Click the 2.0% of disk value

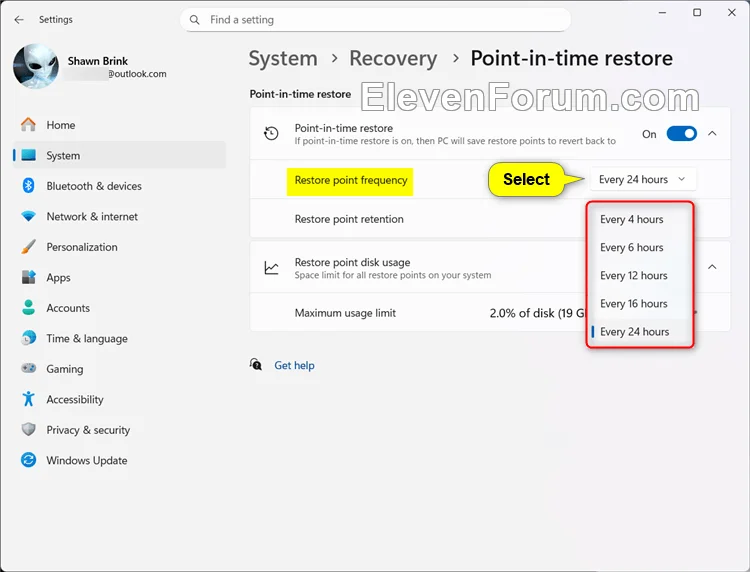[x=537, y=313]
